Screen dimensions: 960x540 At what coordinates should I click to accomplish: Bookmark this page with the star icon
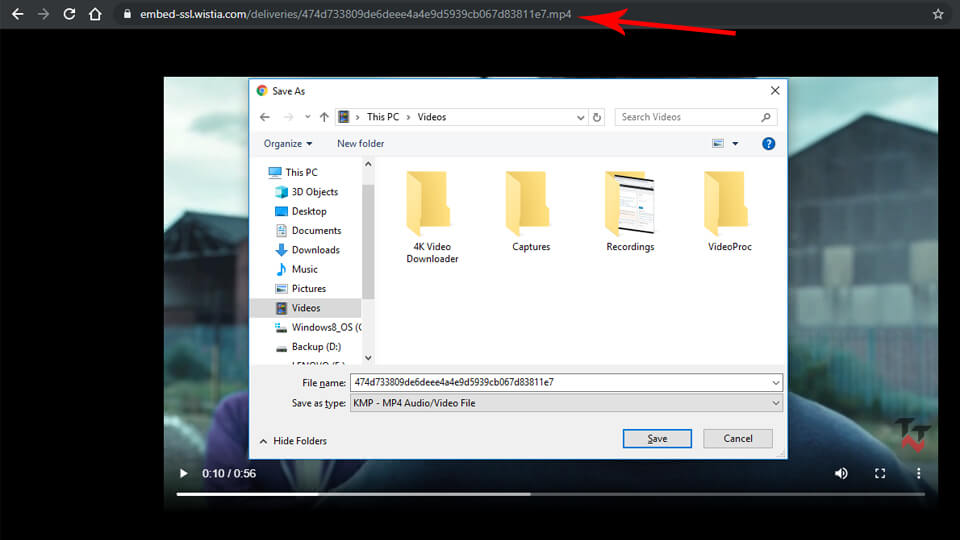coord(938,13)
